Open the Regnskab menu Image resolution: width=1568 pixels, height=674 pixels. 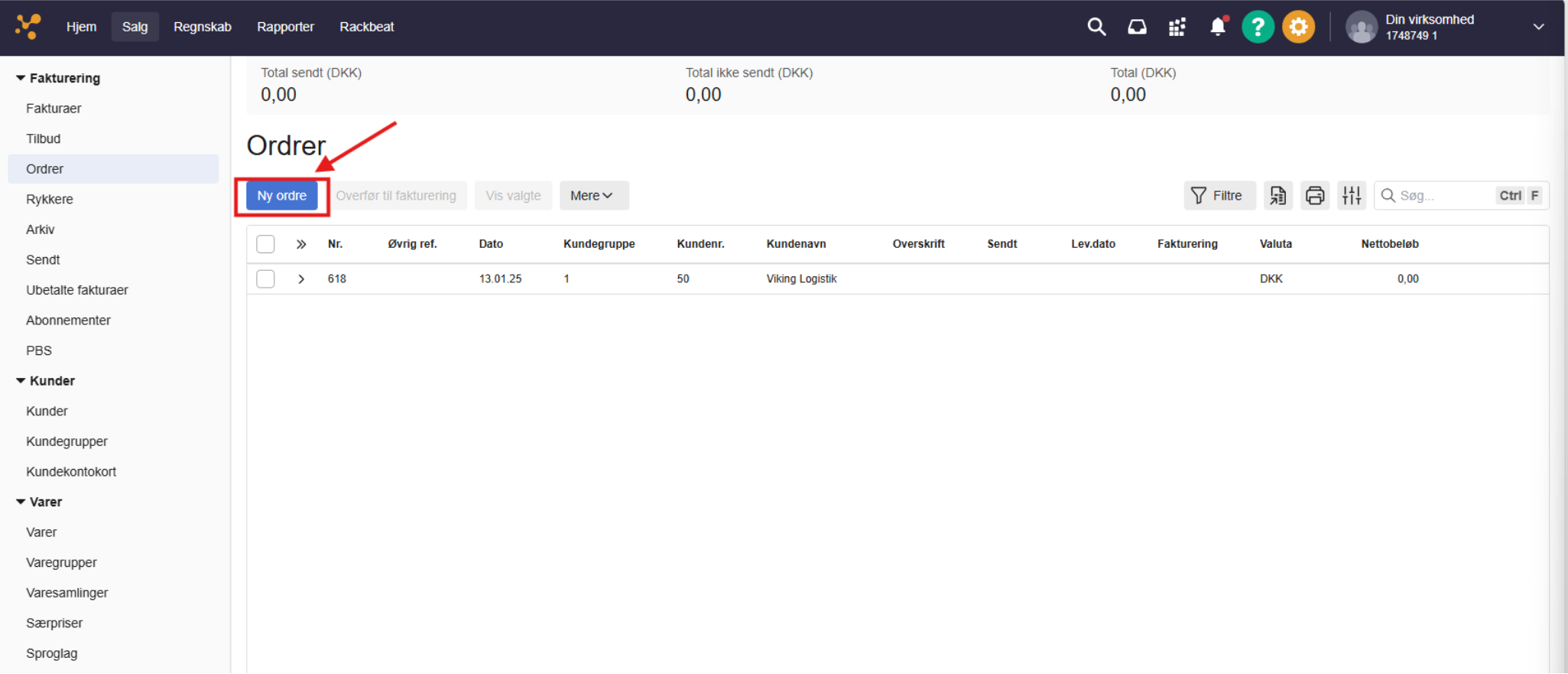tap(202, 27)
